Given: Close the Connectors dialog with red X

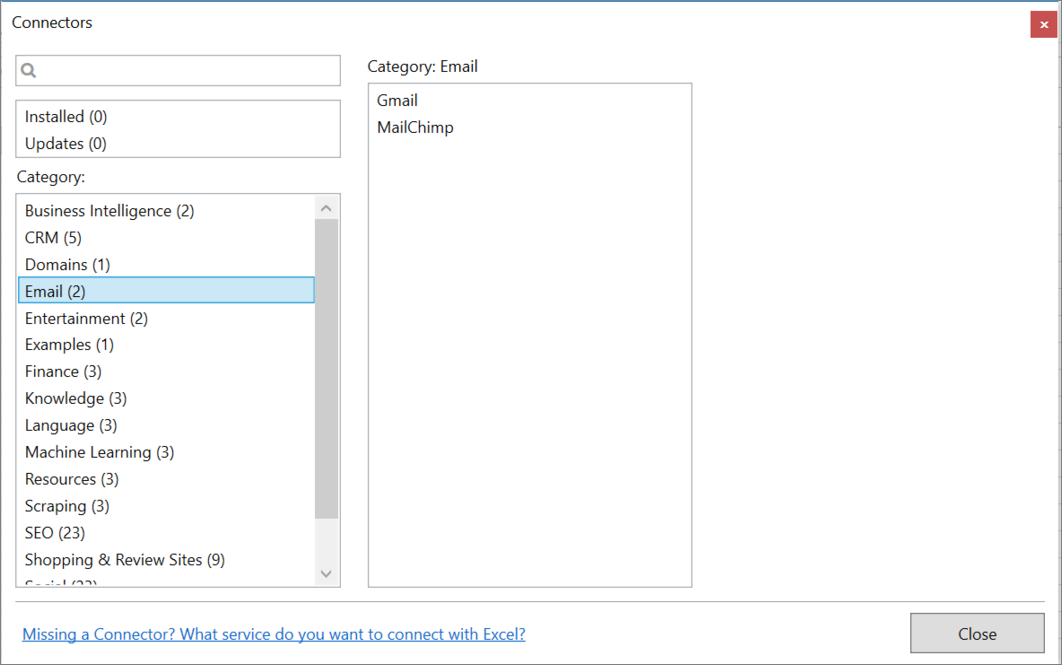Looking at the screenshot, I should click(x=1044, y=25).
